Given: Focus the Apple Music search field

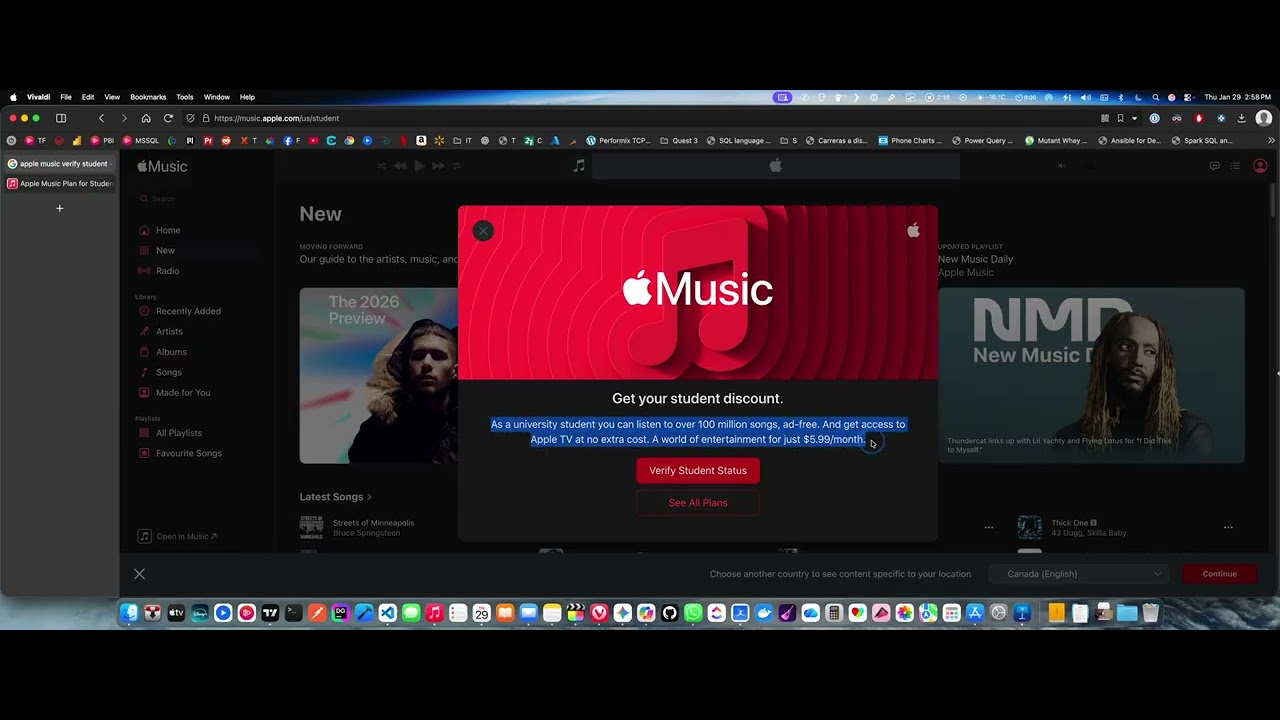Looking at the screenshot, I should [198, 199].
